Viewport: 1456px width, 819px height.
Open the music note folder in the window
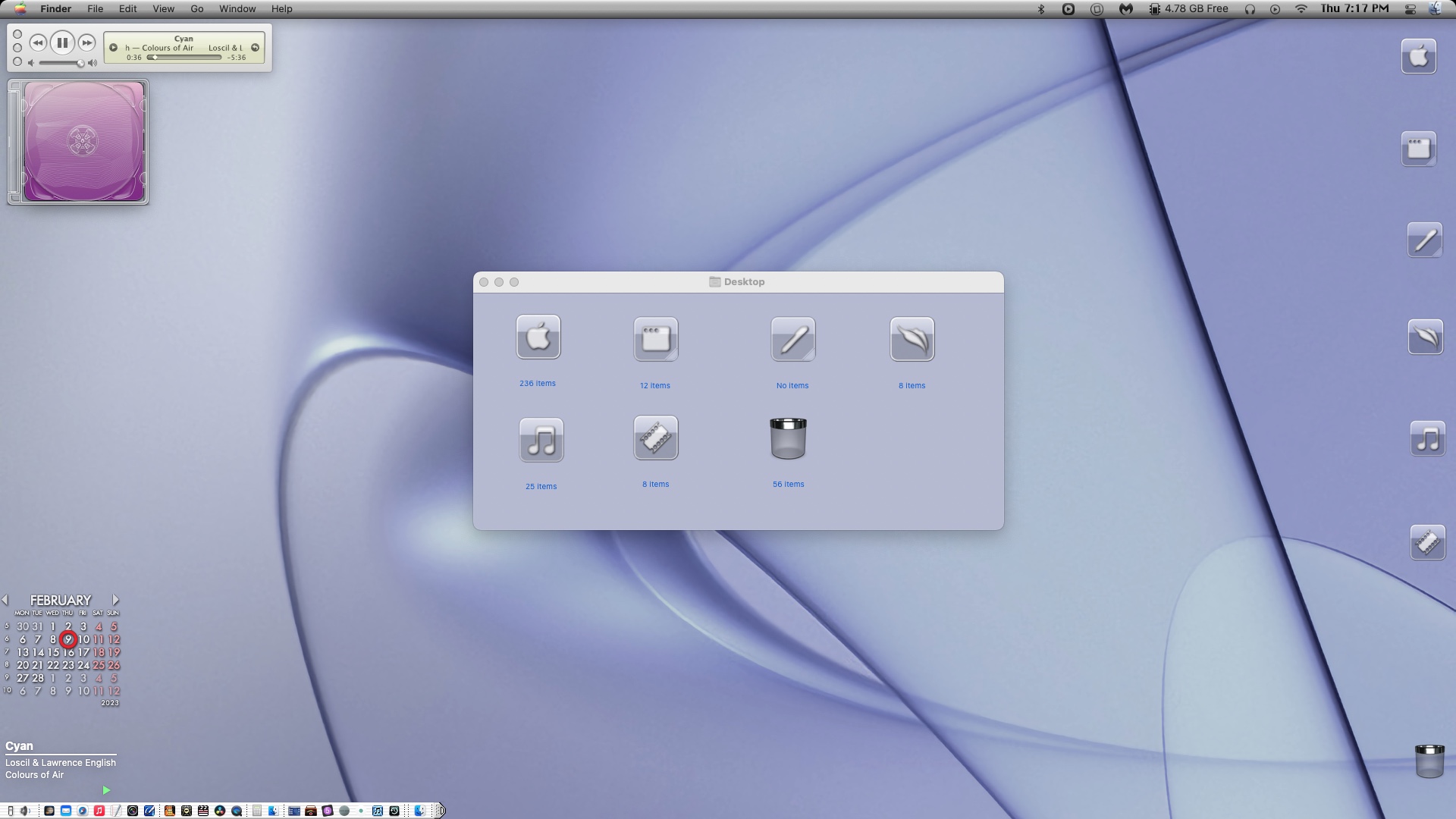click(541, 439)
